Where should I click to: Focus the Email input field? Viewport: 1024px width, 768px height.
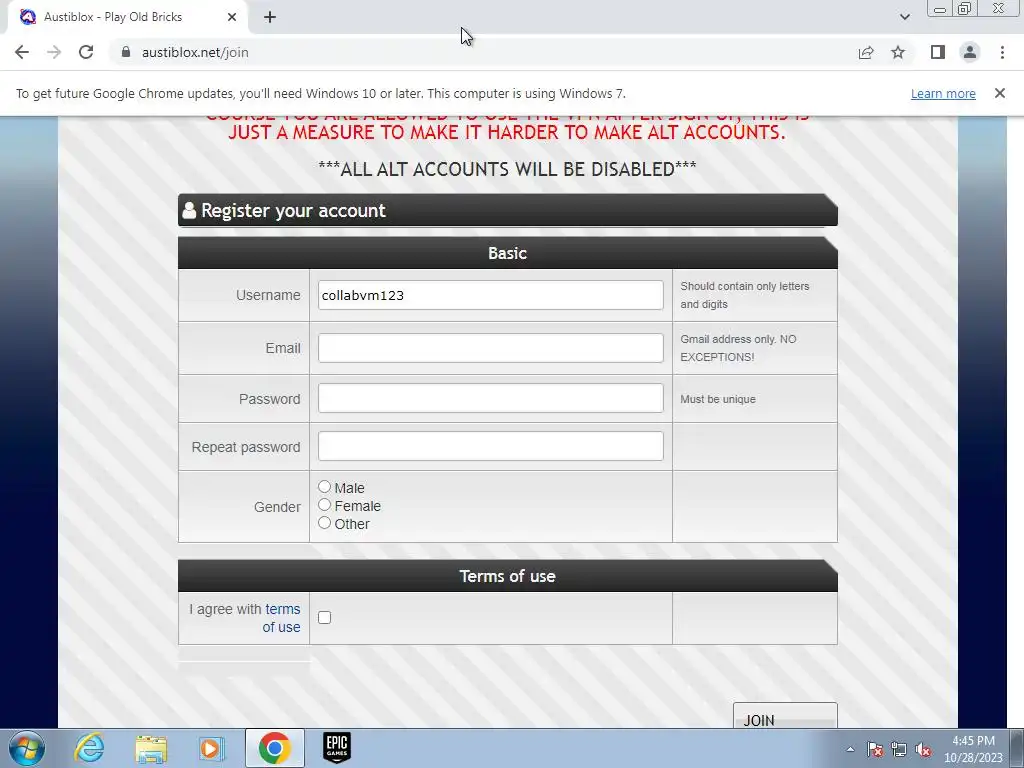[x=490, y=348]
